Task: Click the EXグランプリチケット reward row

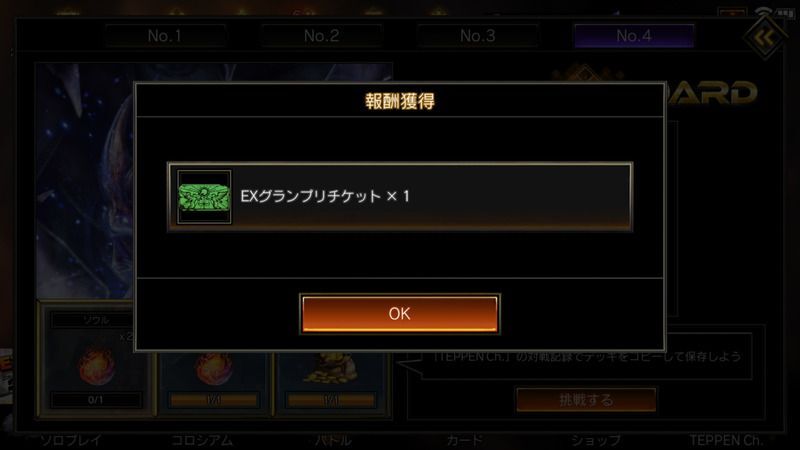Action: pyautogui.click(x=400, y=197)
